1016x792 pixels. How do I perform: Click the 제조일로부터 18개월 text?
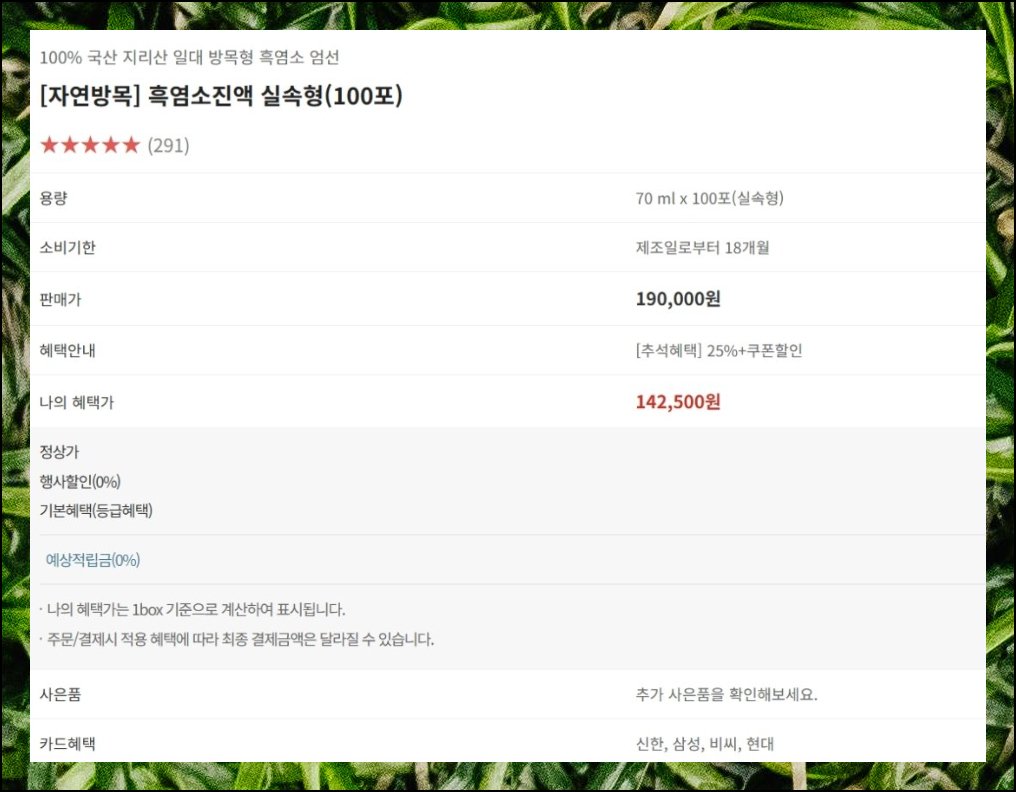[702, 248]
